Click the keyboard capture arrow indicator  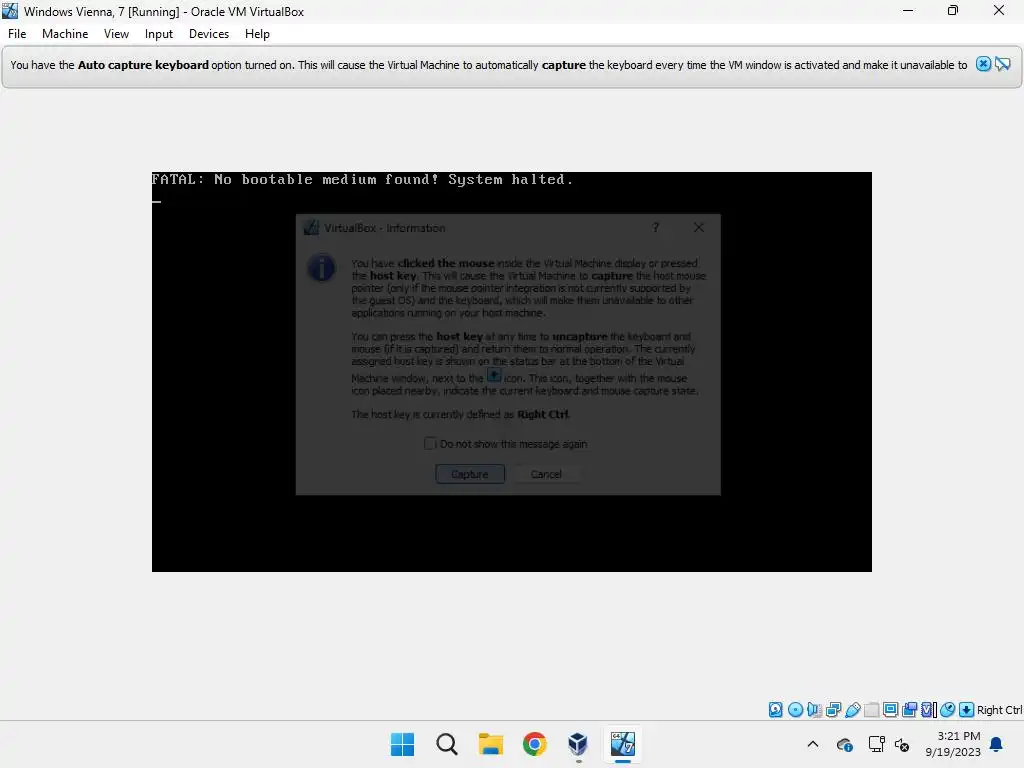coord(967,710)
